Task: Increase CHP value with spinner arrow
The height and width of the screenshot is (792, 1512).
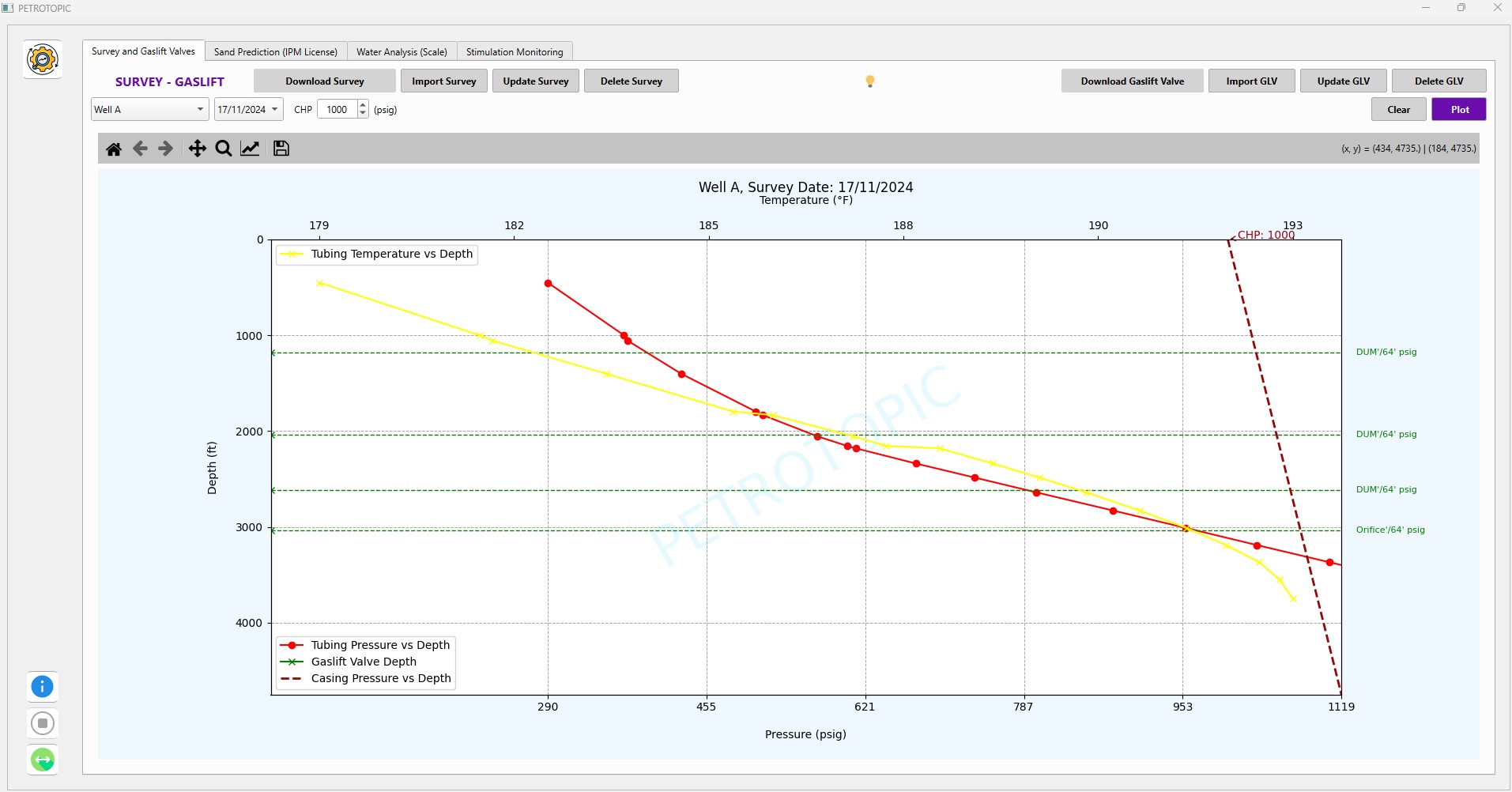Action: pyautogui.click(x=363, y=105)
